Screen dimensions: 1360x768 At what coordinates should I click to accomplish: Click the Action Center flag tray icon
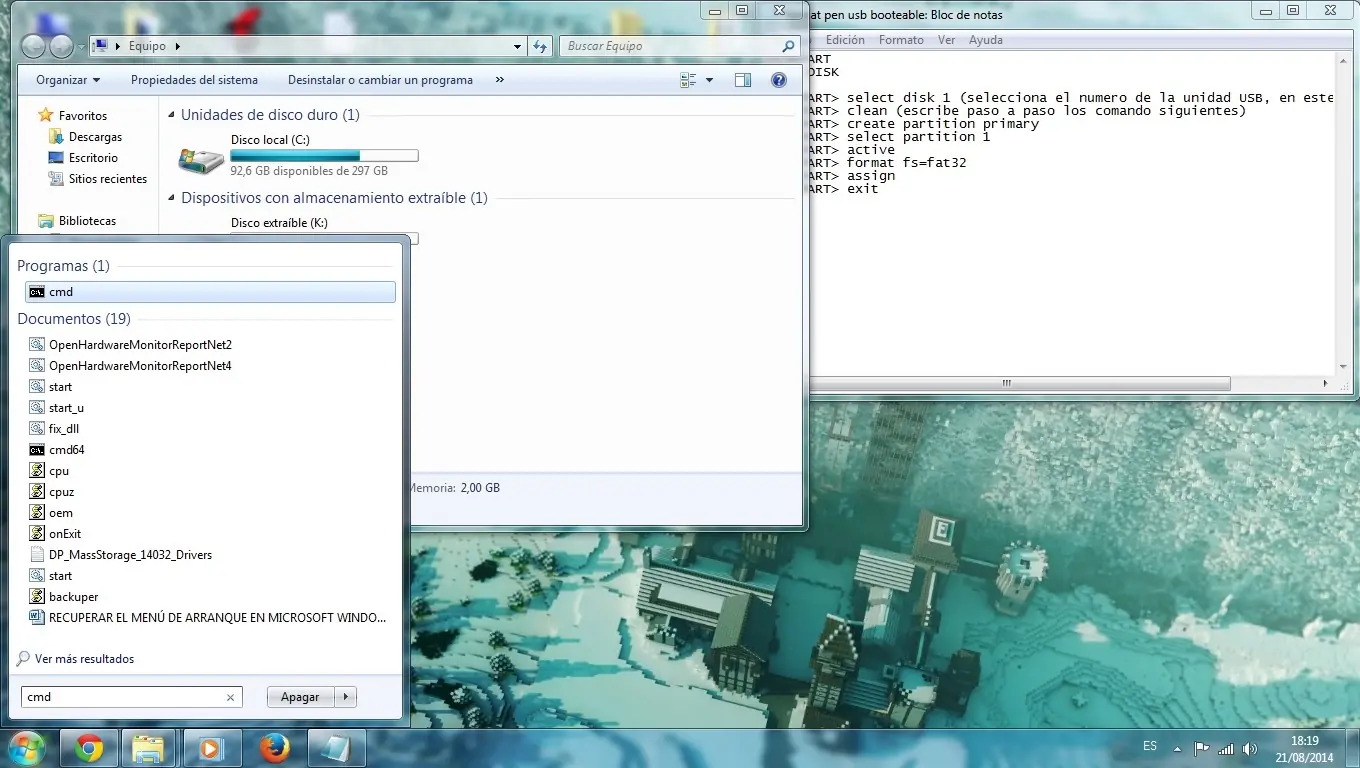click(1202, 748)
